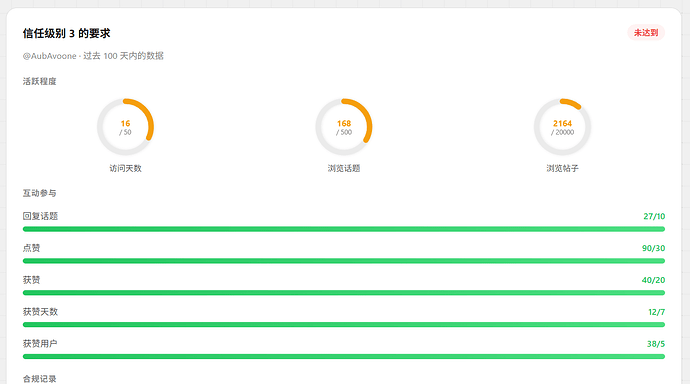The width and height of the screenshot is (690, 384).
Task: Click the 未达到 status badge
Action: tap(646, 33)
